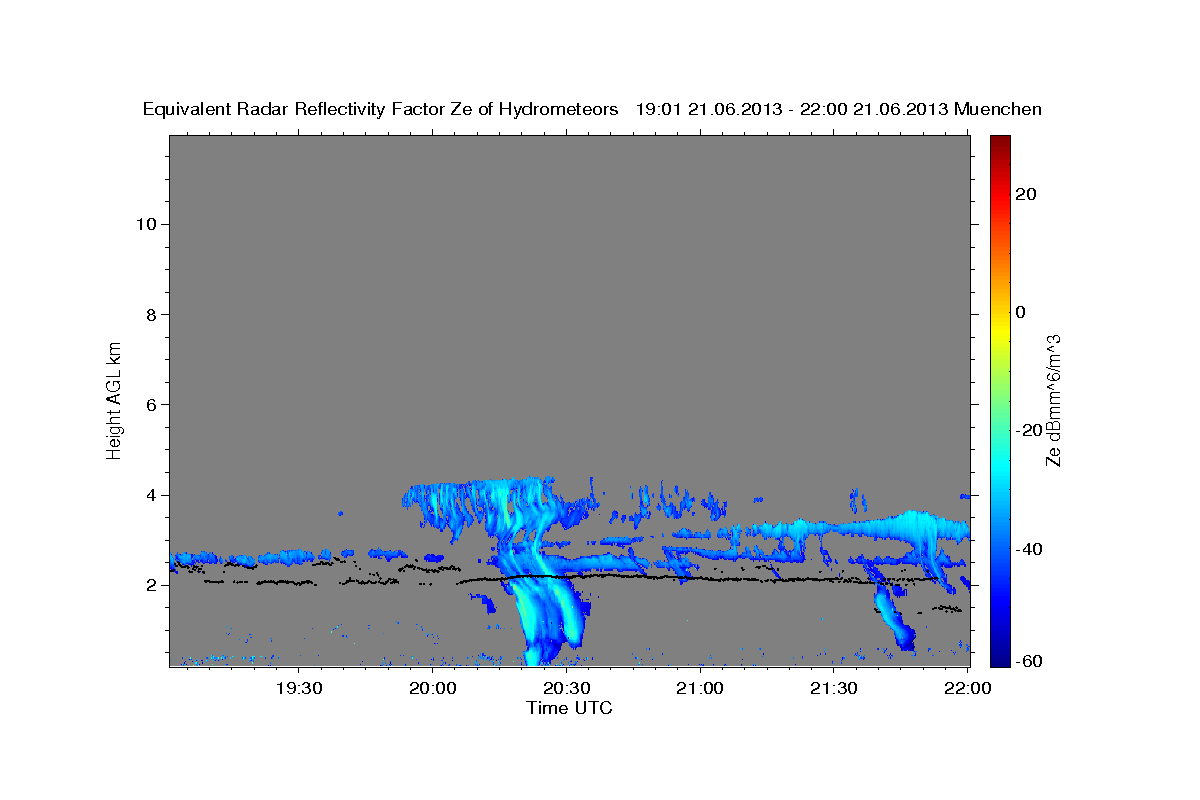Screen dimensions: 1200x800
Task: Click the 21:00 time tick label
Action: click(700, 688)
